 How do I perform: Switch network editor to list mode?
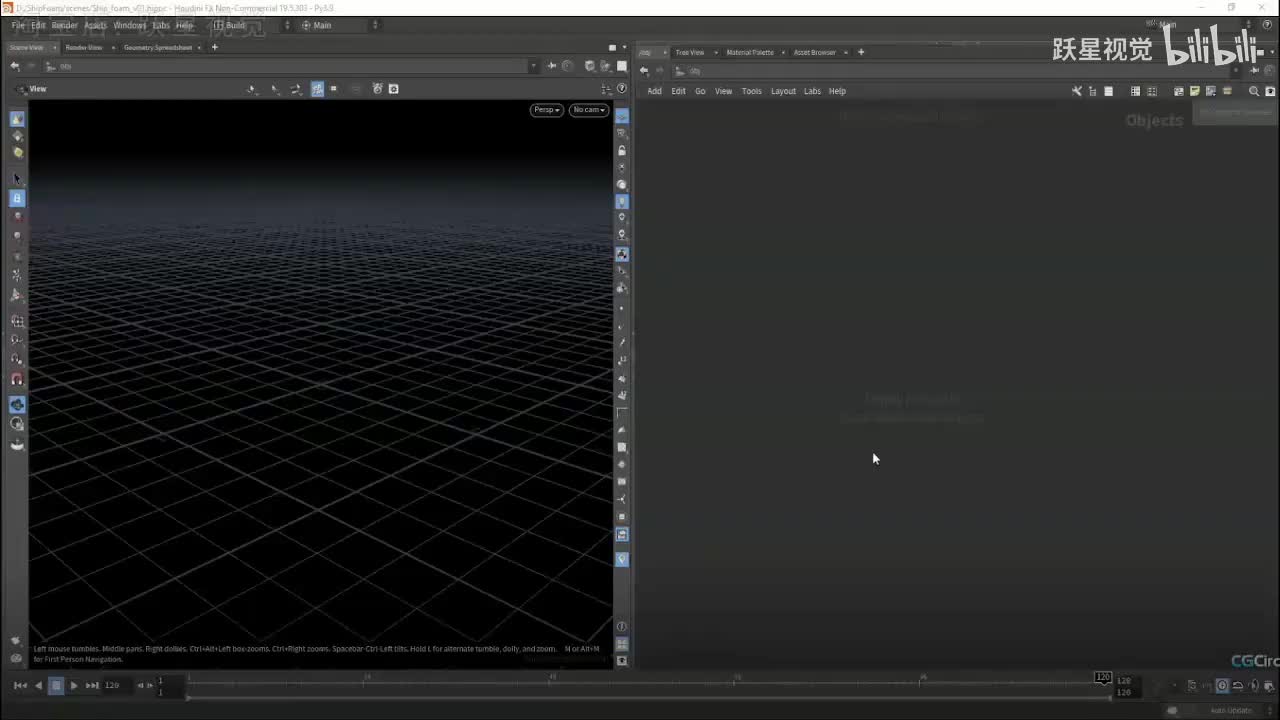click(x=1108, y=91)
